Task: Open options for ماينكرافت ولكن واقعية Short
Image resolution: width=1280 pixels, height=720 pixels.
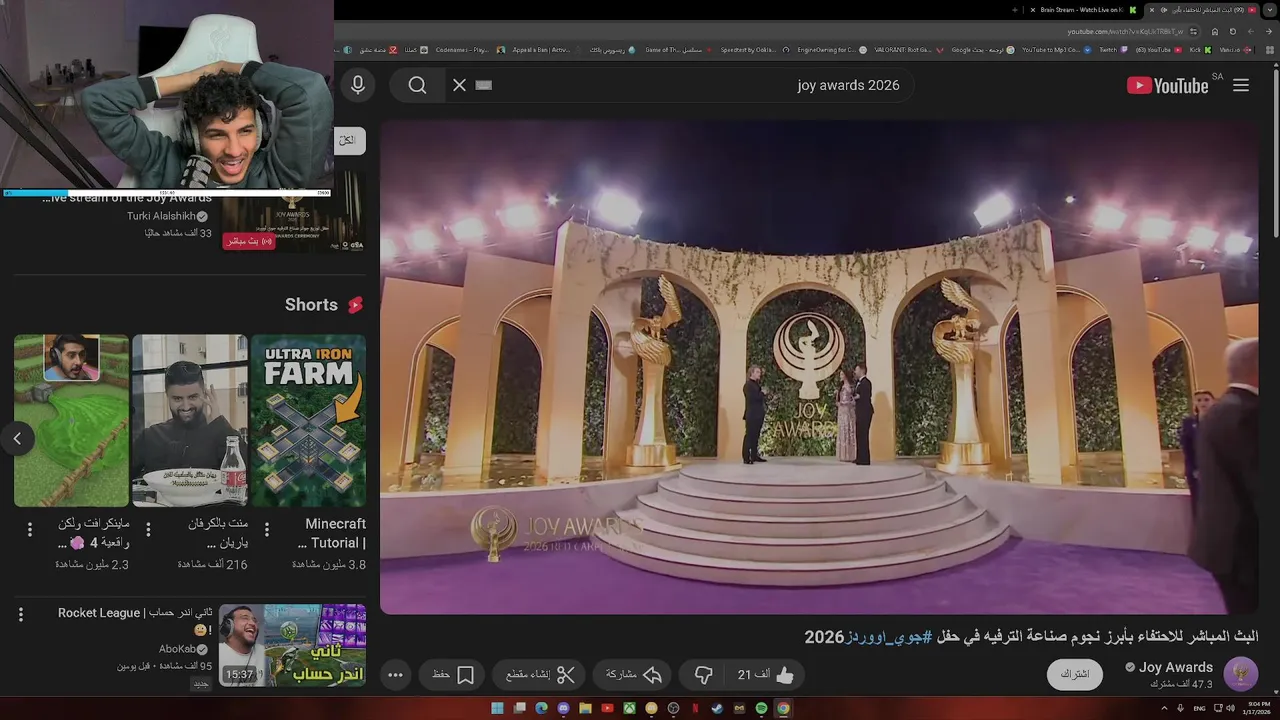Action: click(x=30, y=529)
